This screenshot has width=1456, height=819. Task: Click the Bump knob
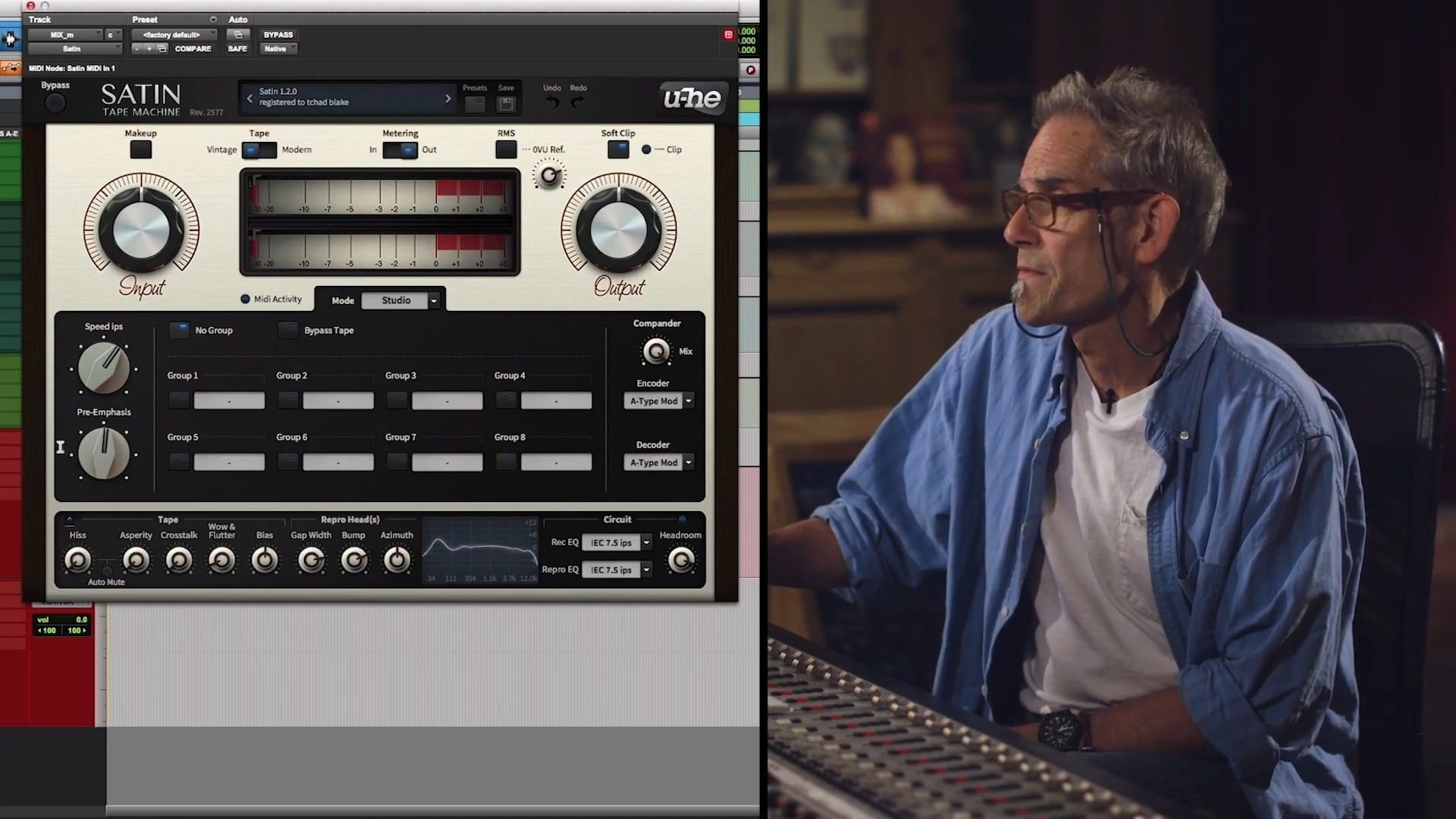(x=353, y=560)
